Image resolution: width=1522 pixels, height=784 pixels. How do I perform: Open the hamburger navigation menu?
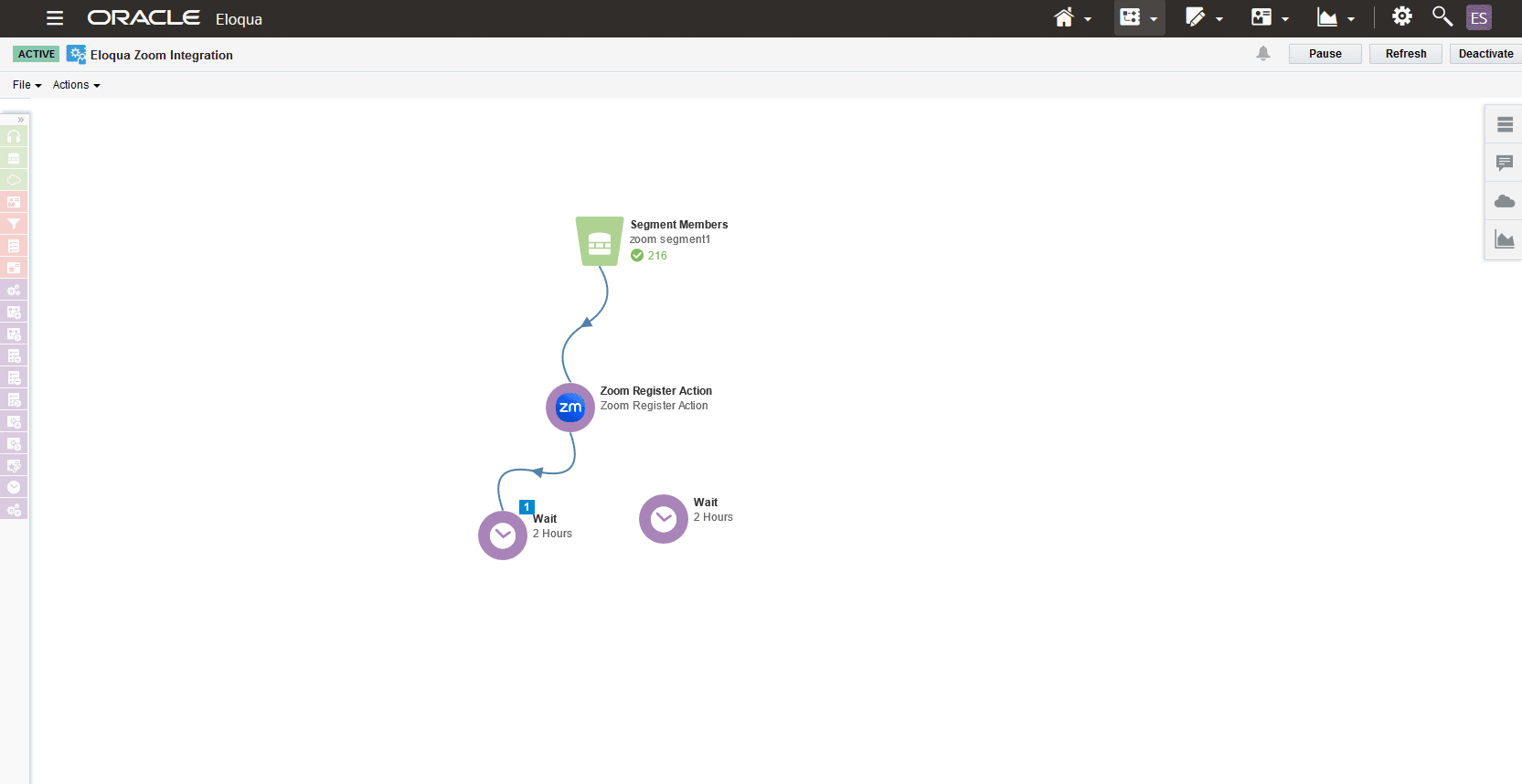click(x=55, y=18)
